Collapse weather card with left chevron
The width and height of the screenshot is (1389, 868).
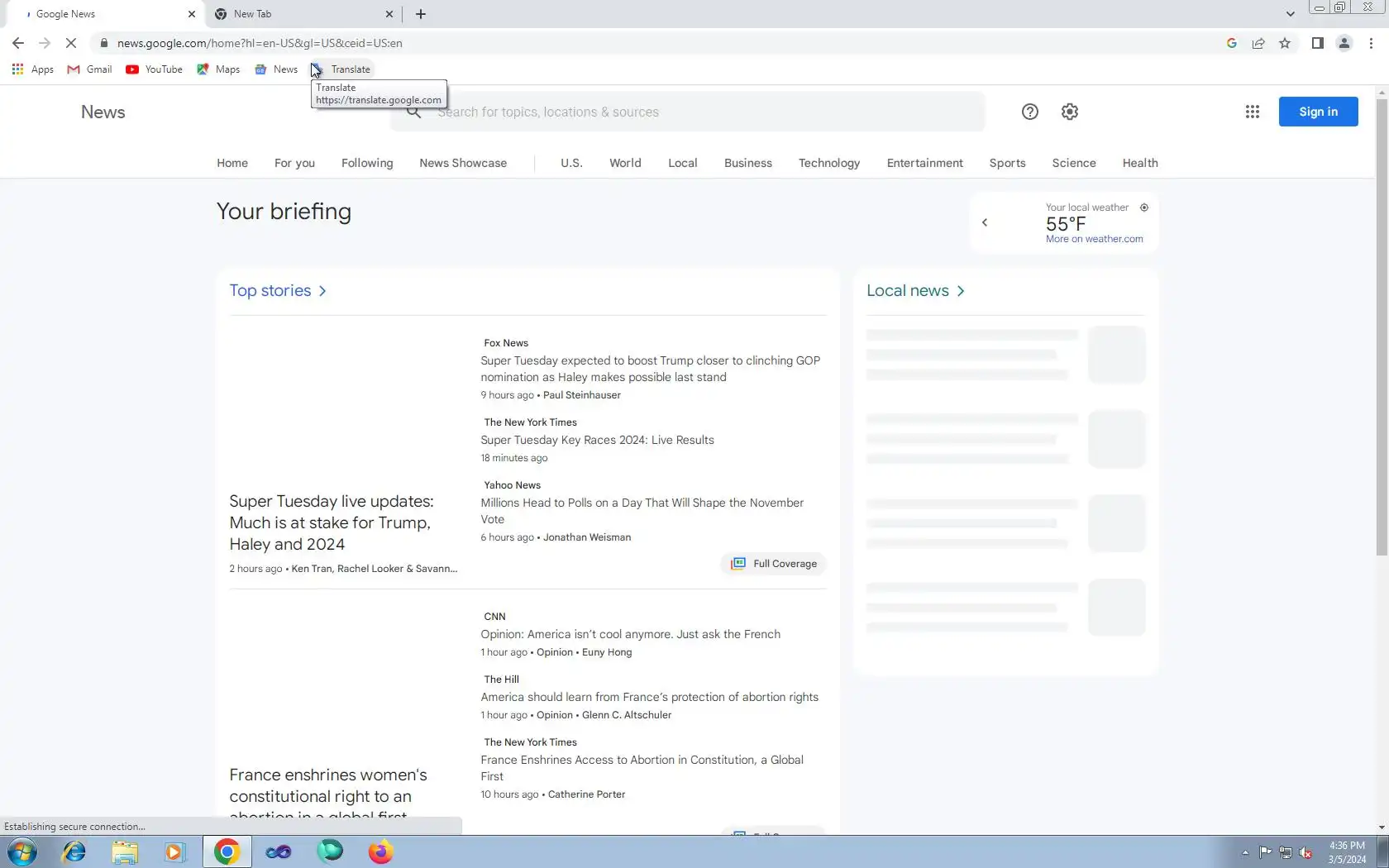point(985,222)
